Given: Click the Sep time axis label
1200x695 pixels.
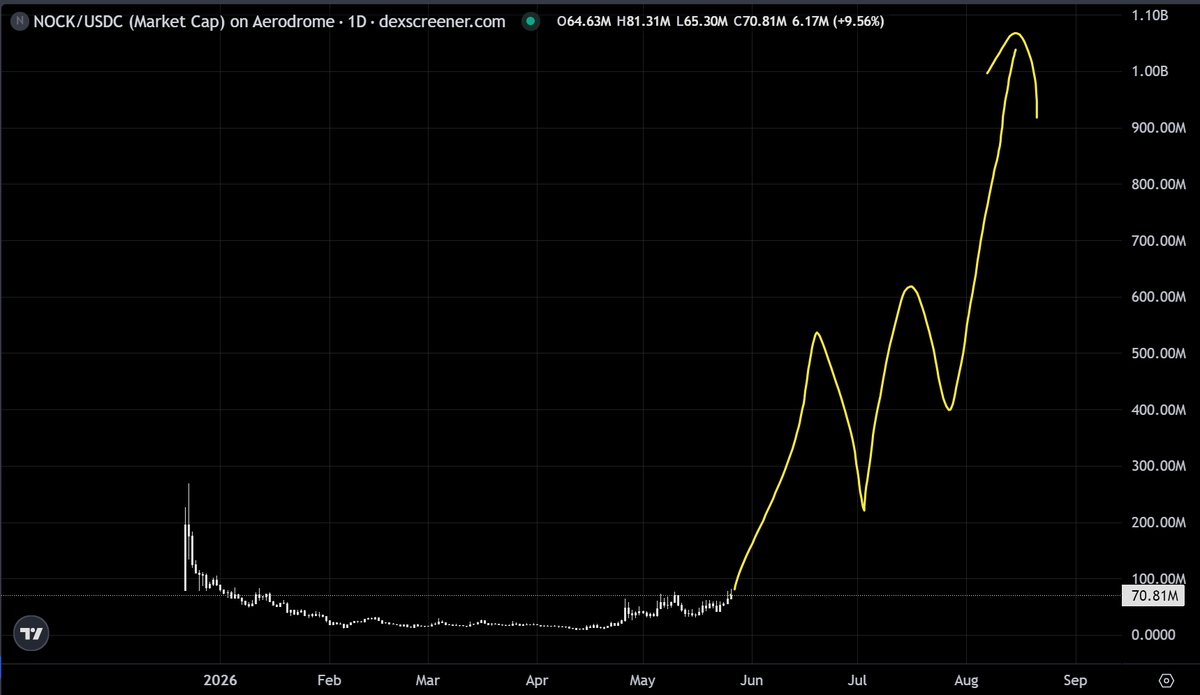Looking at the screenshot, I should click(x=1075, y=680).
